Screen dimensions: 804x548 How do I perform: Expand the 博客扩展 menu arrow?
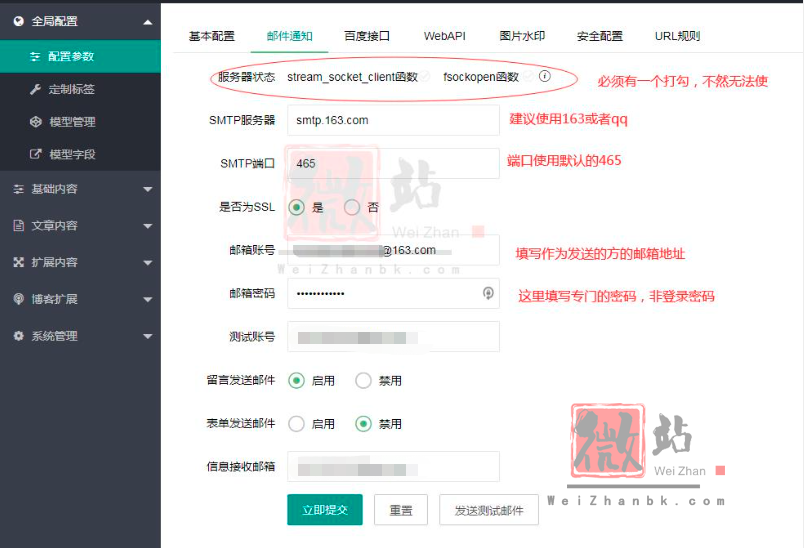tap(148, 299)
